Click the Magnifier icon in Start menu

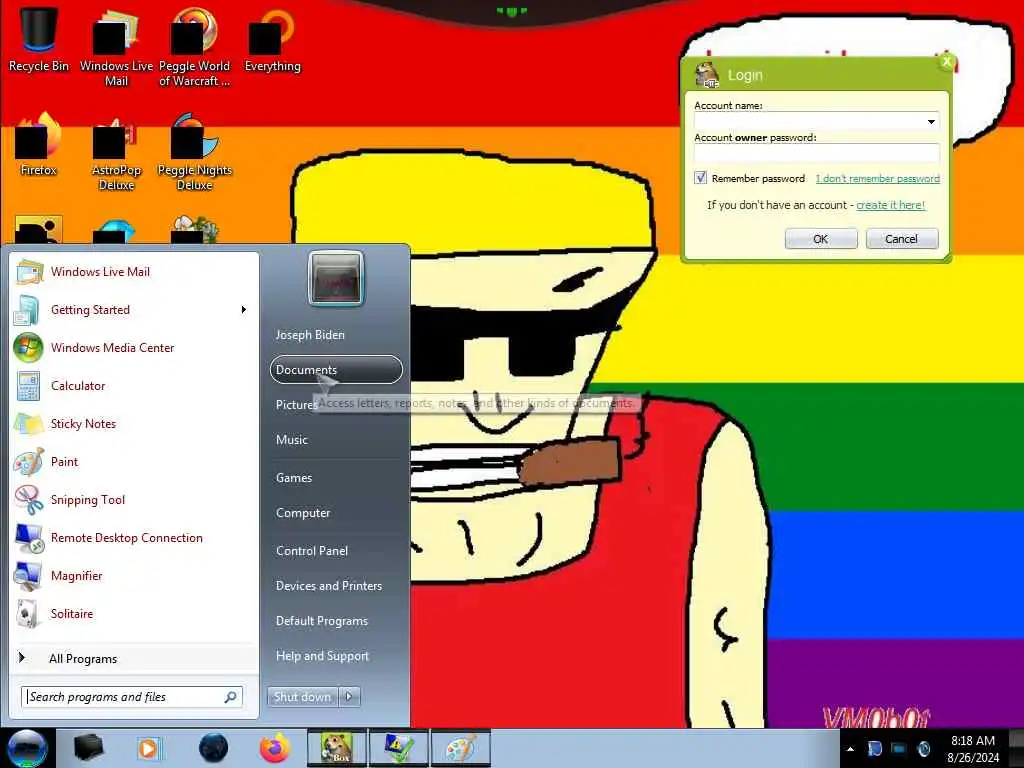pos(29,575)
